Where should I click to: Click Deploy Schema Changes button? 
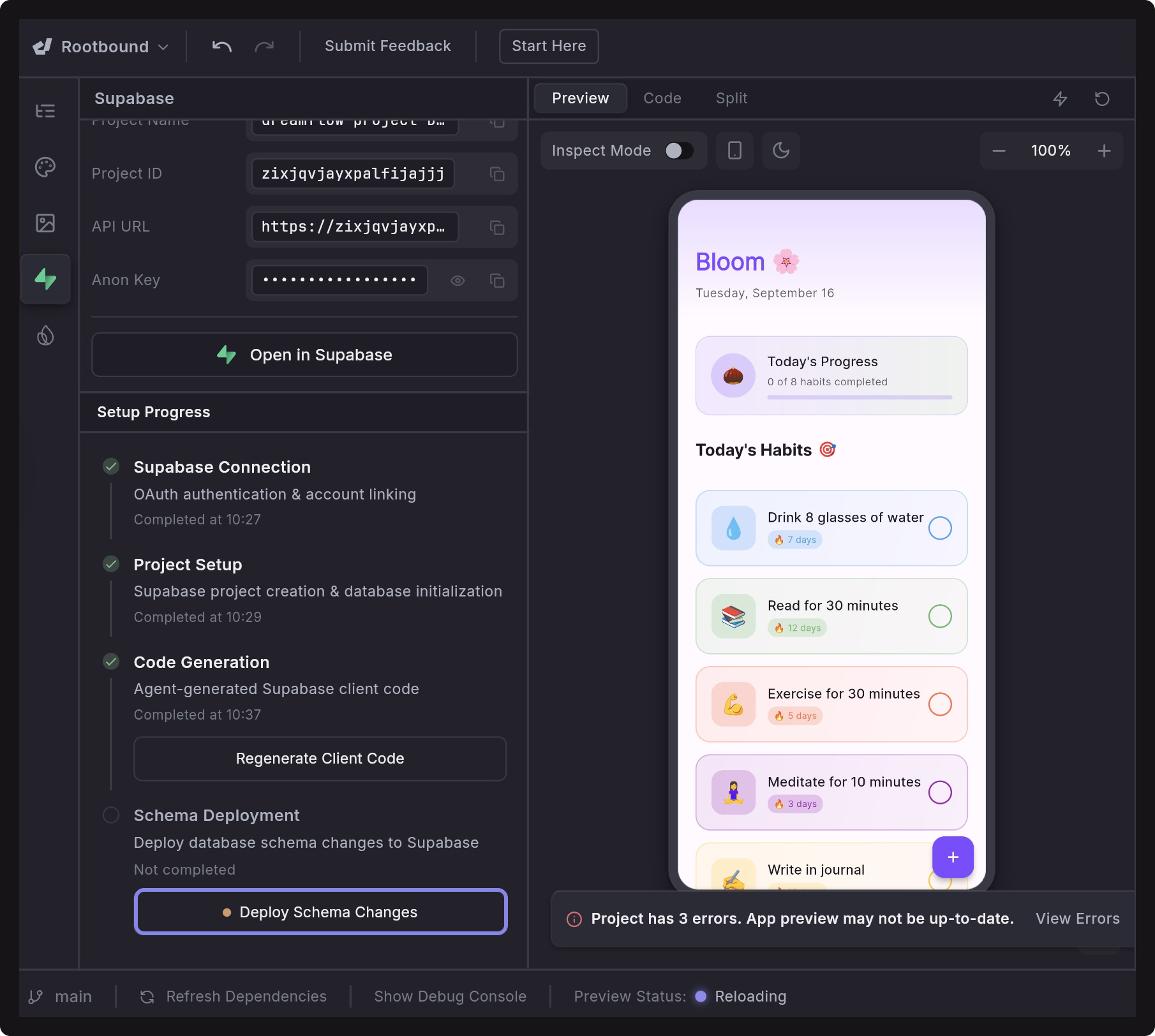coord(321,912)
